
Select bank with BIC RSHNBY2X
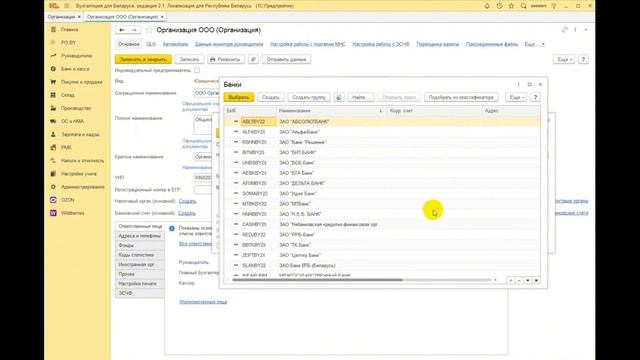pyautogui.click(x=382, y=142)
